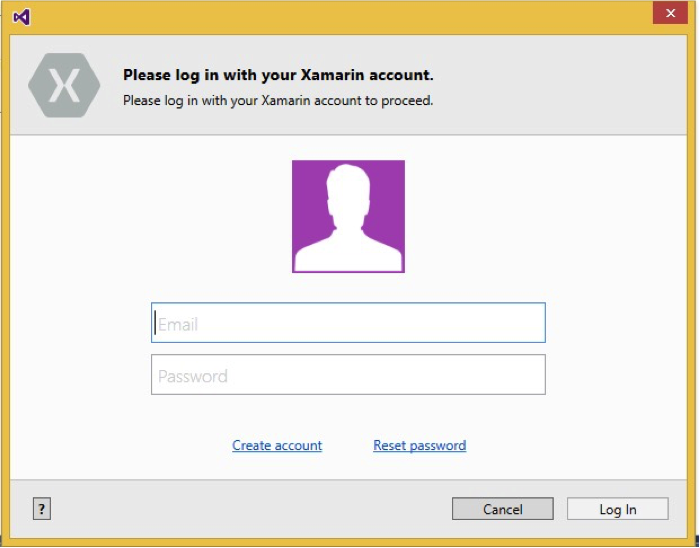Click the 'Email' placeholder text

pos(178,324)
